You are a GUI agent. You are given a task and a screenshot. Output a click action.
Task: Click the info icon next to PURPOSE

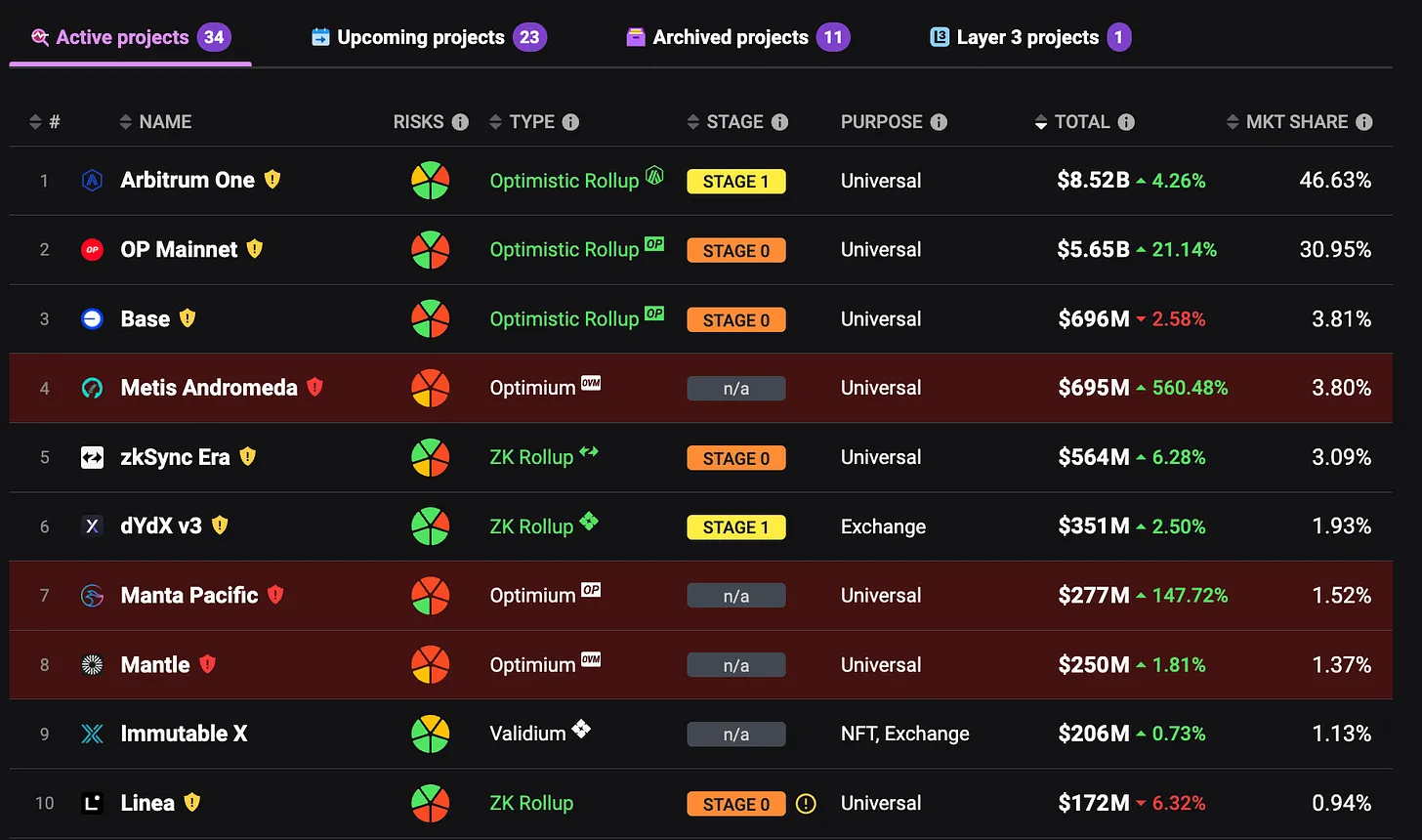coord(939,122)
